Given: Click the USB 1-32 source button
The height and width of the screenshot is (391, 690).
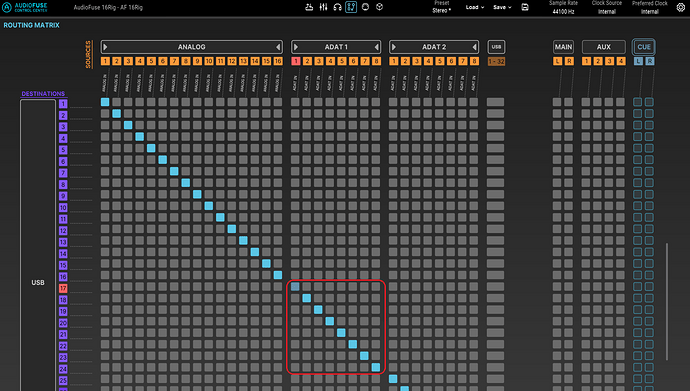Looking at the screenshot, I should coord(496,62).
